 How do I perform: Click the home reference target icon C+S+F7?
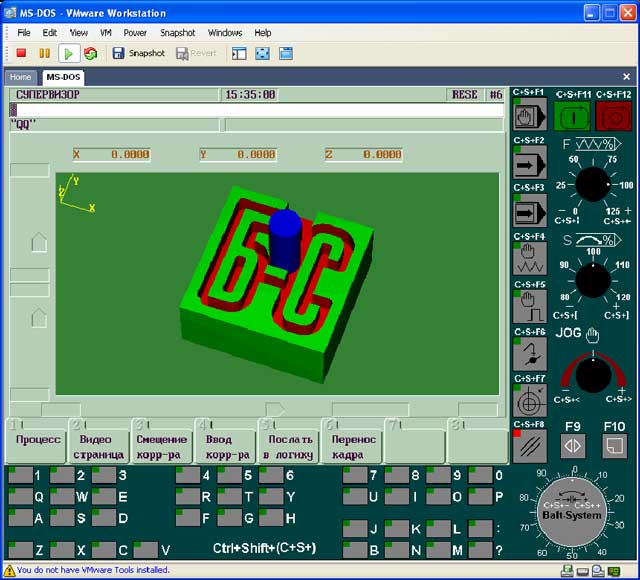[x=529, y=401]
